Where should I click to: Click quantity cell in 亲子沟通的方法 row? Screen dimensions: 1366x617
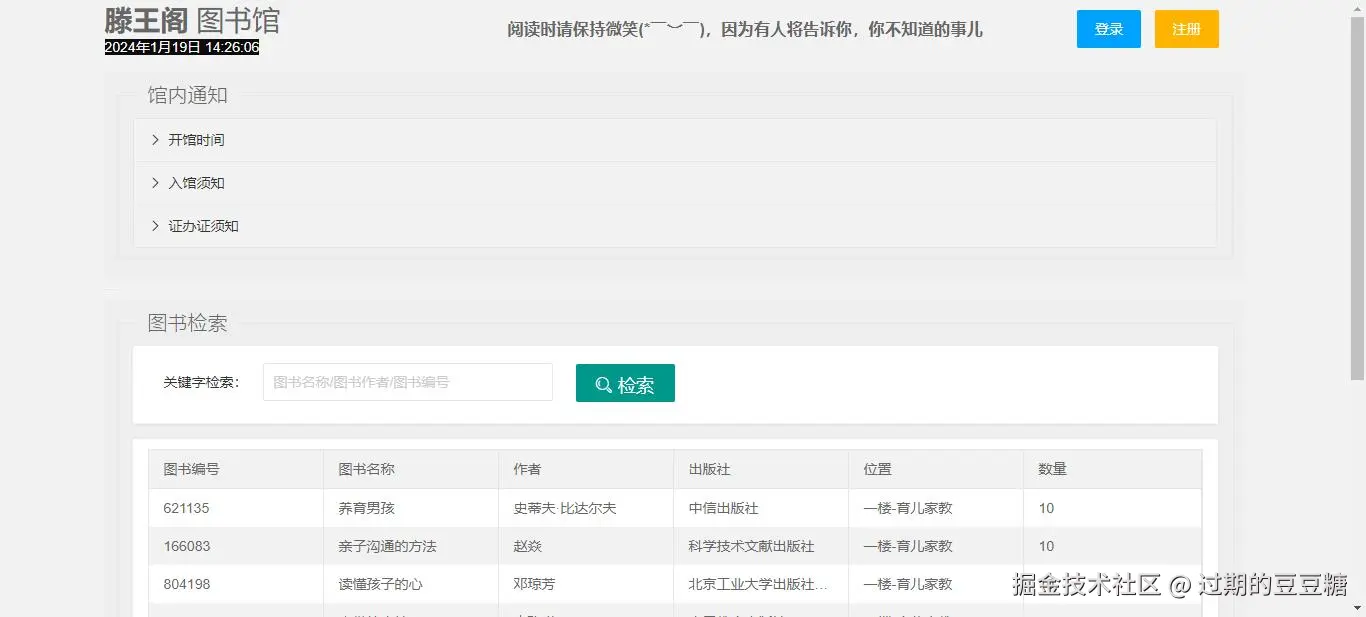coord(1112,546)
